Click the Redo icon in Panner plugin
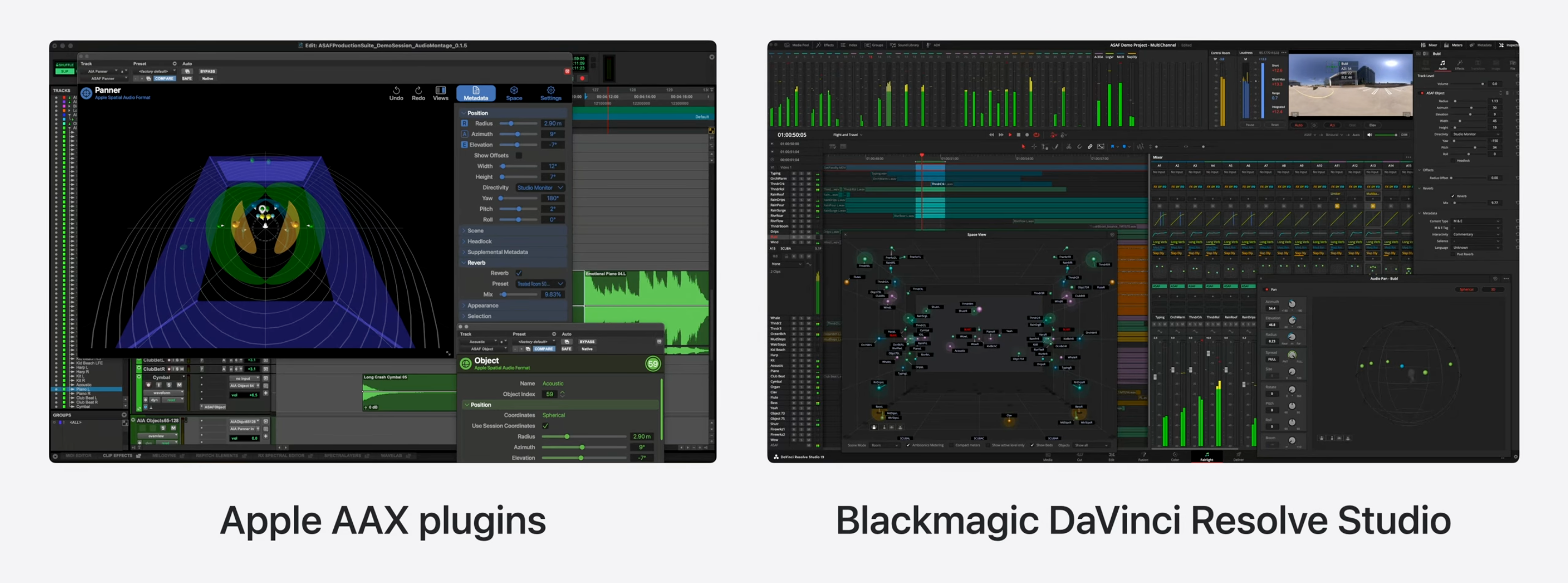 click(x=418, y=93)
